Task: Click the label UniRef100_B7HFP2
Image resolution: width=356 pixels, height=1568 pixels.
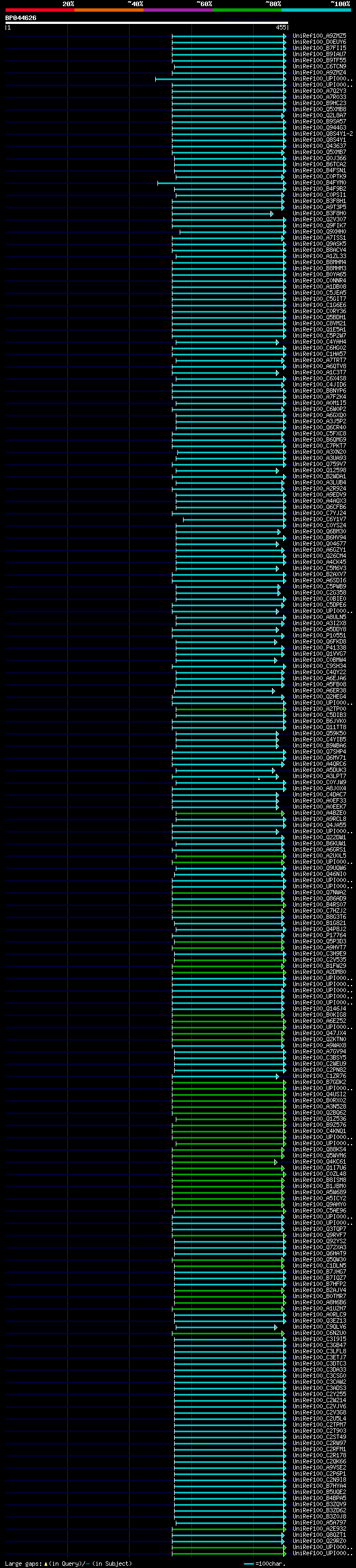Action: point(319,1284)
